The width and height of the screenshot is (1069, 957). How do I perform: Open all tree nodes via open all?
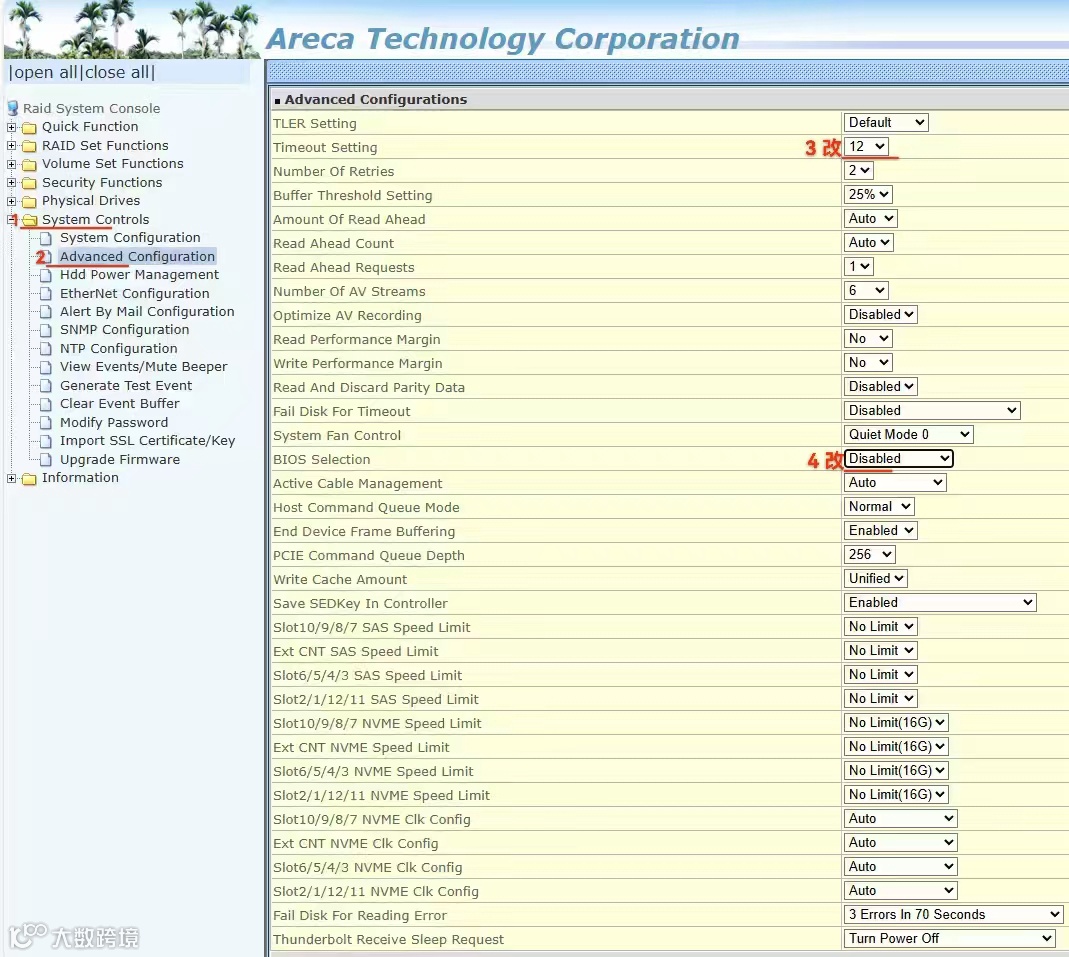coord(45,72)
